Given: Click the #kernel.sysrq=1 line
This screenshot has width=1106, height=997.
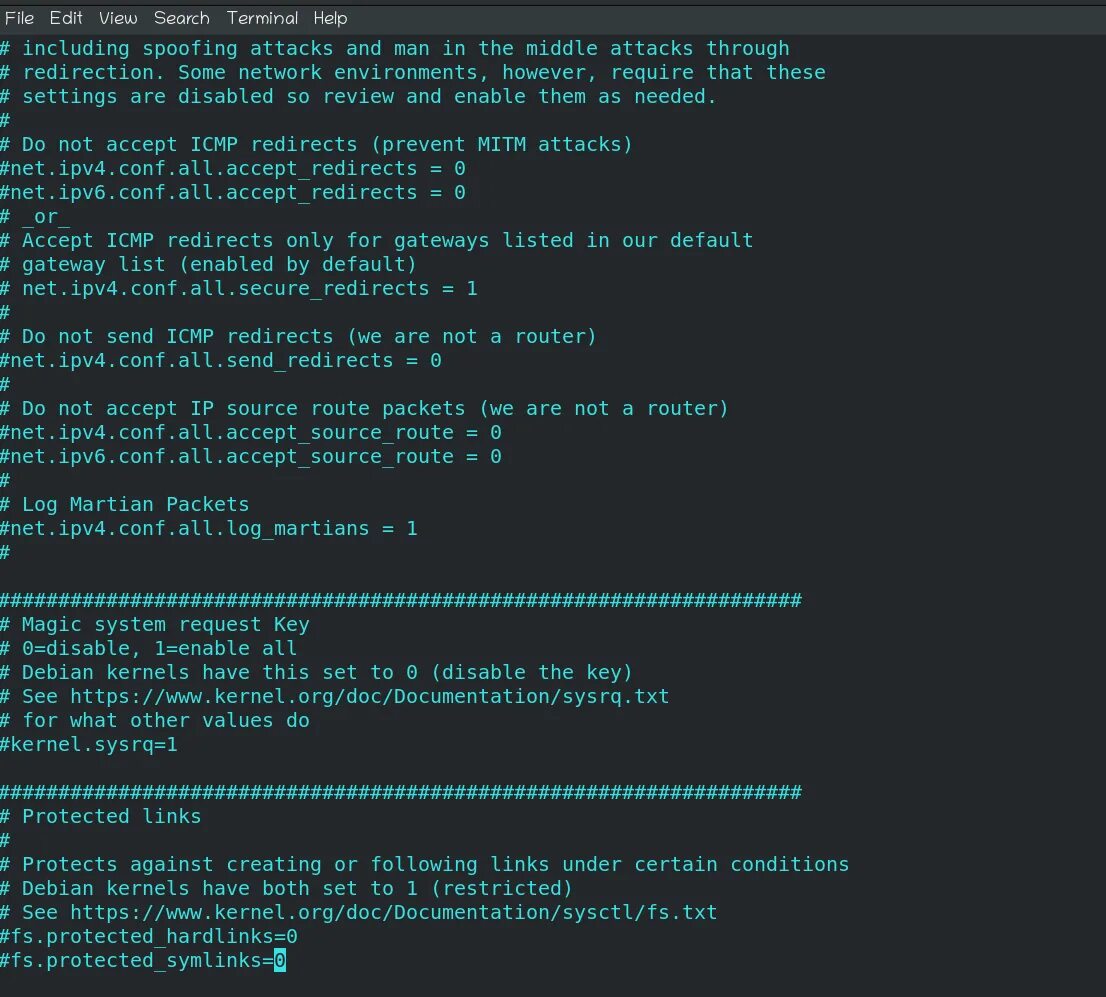Looking at the screenshot, I should 90,744.
